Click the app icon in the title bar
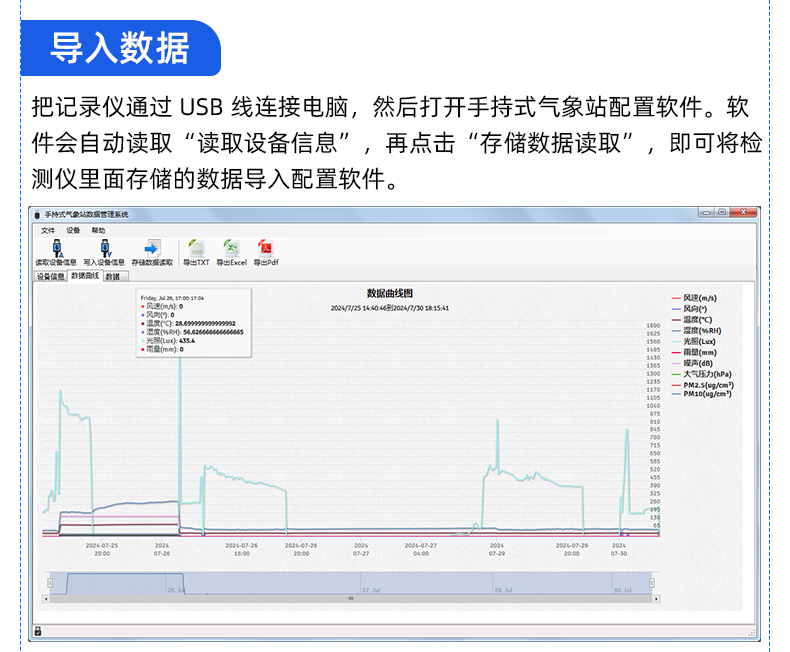The height and width of the screenshot is (652, 790). point(37,214)
